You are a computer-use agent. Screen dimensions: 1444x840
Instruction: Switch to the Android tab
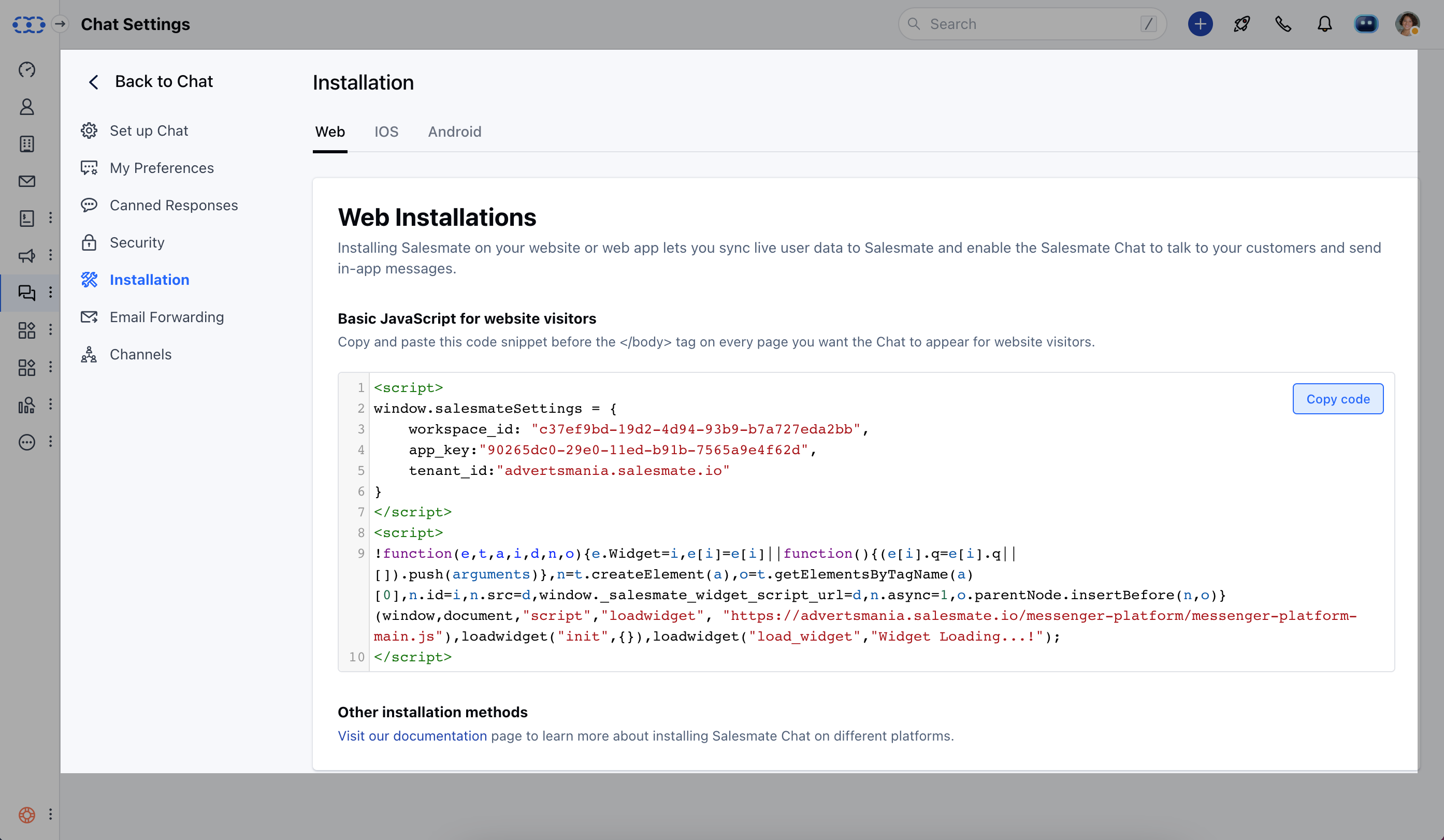tap(454, 132)
